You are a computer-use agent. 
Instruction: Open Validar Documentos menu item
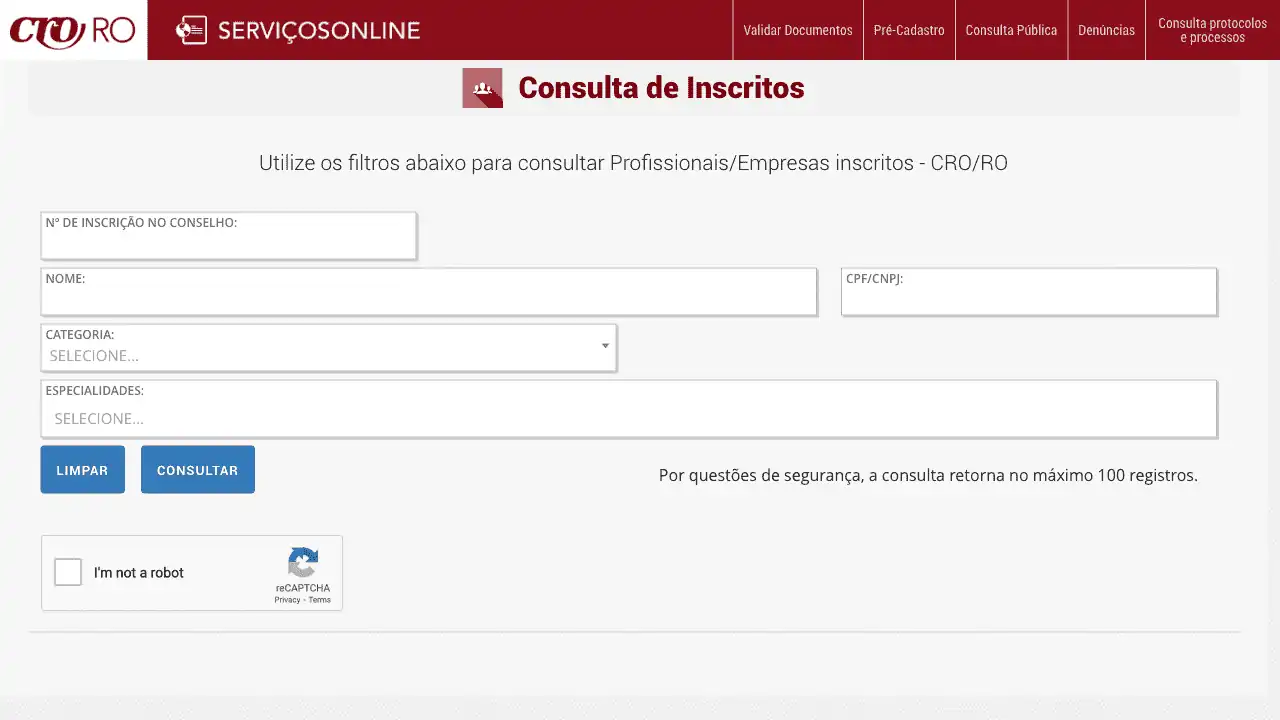[x=797, y=30]
